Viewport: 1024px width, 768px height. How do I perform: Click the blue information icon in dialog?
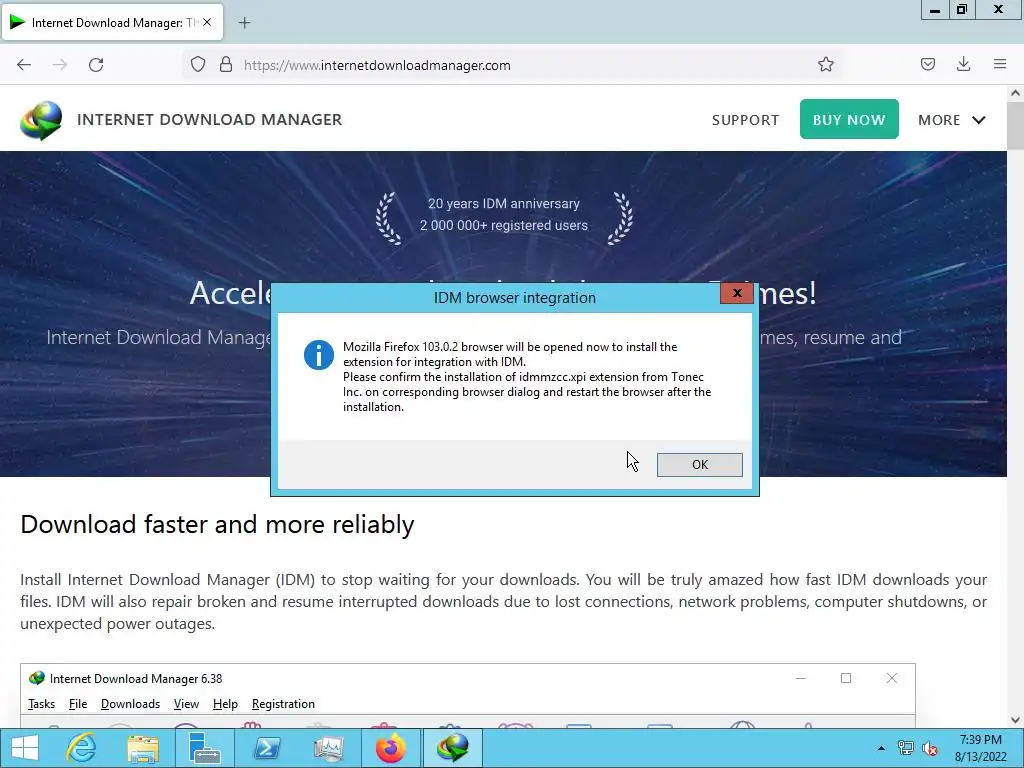(x=319, y=355)
